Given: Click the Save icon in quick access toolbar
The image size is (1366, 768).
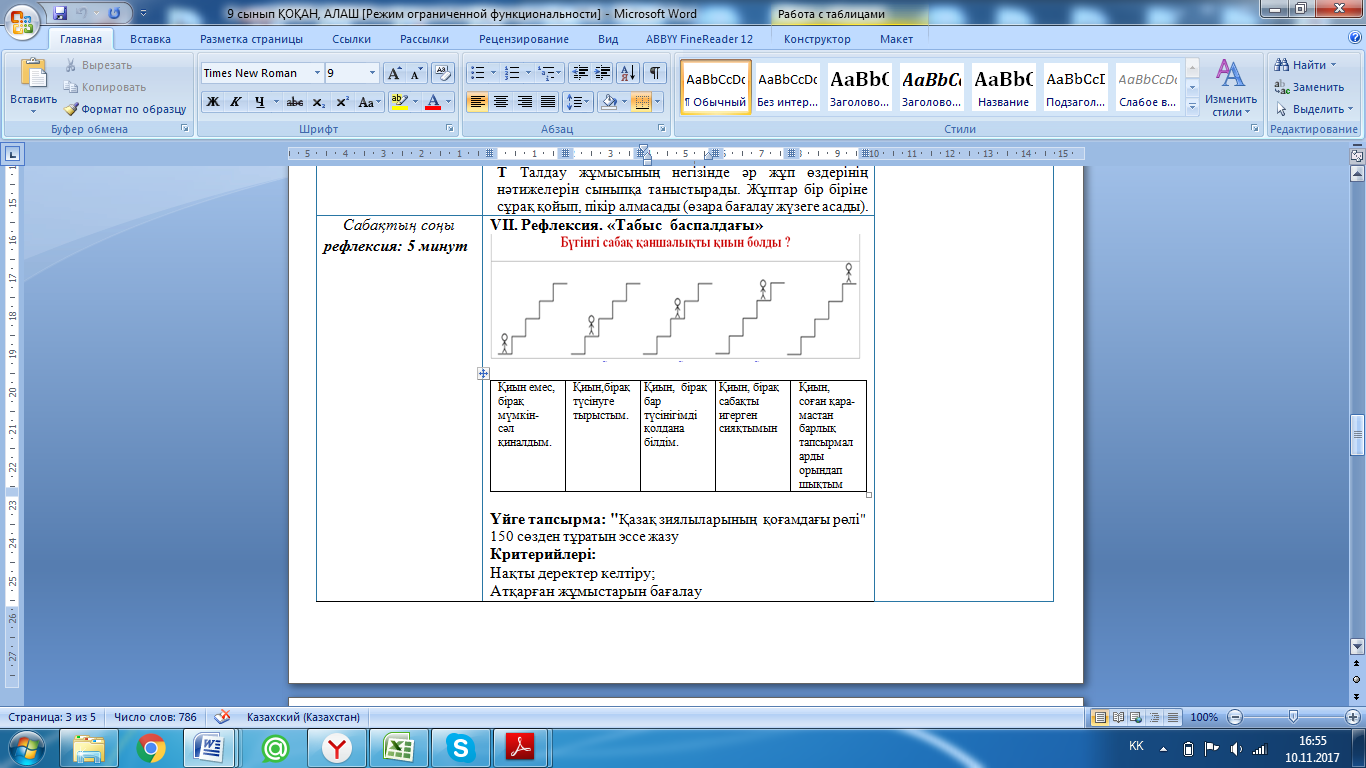Looking at the screenshot, I should [x=60, y=14].
